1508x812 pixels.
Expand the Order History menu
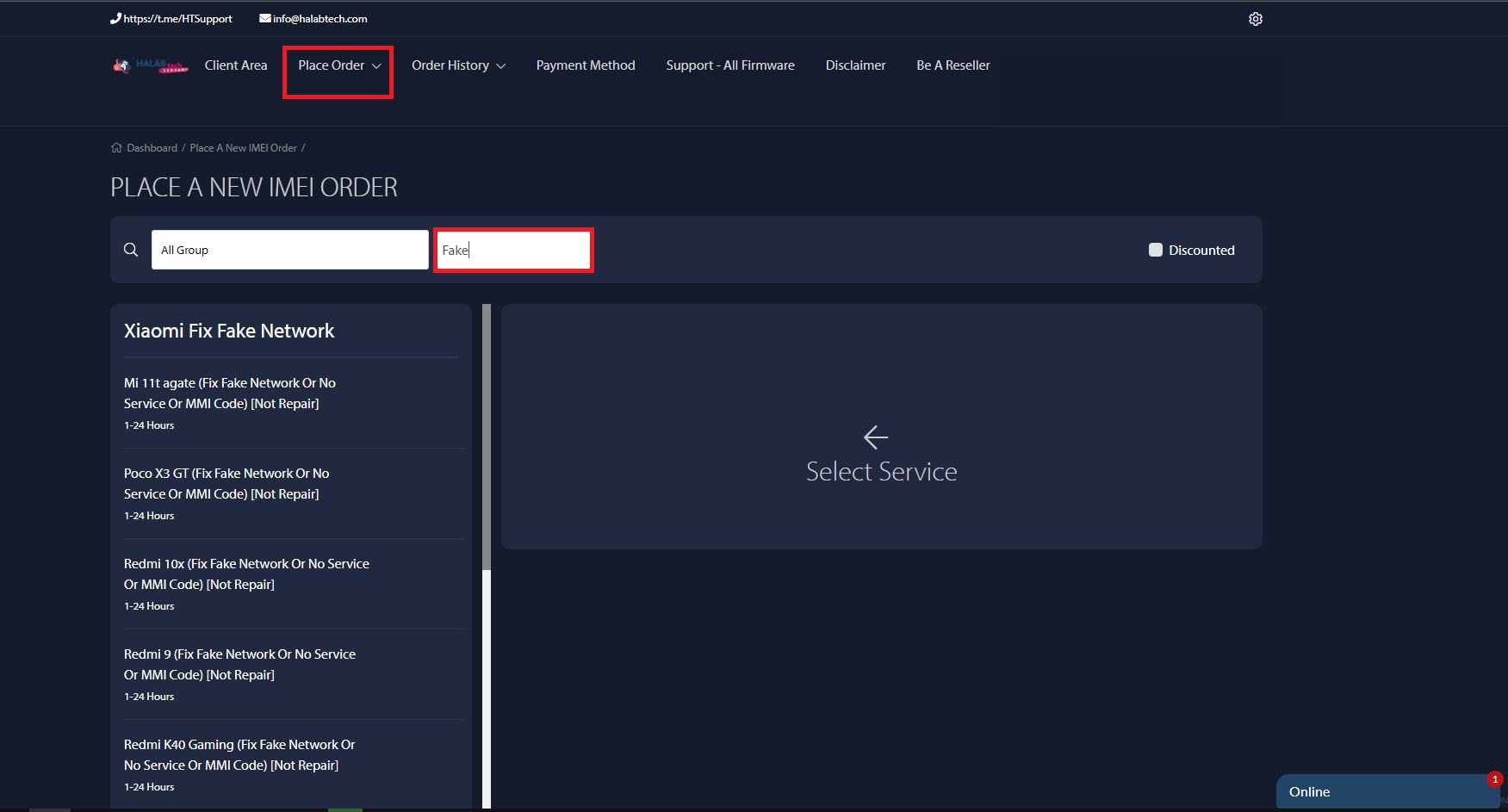coord(458,65)
